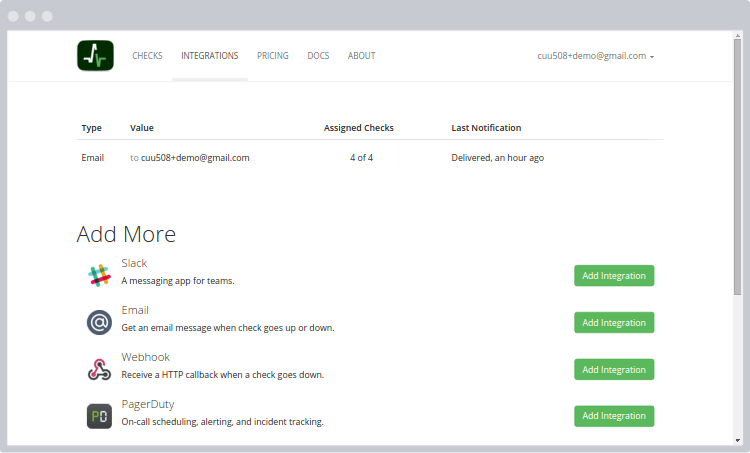Image resolution: width=750 pixels, height=453 pixels.
Task: Open the DOCS menu item
Action: 318,56
